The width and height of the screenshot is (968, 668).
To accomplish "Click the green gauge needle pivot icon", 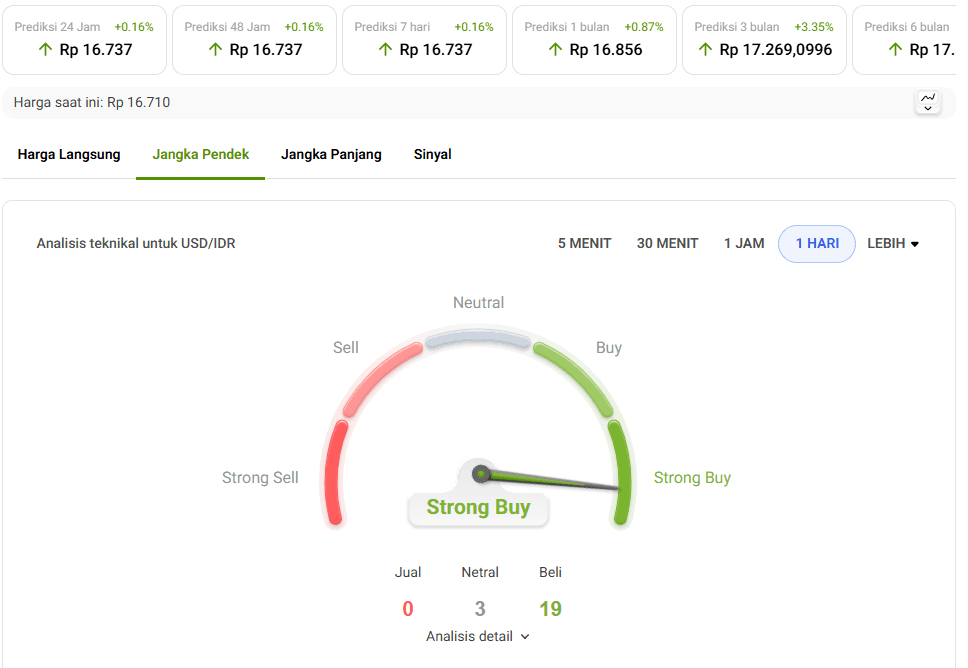I will (x=481, y=475).
